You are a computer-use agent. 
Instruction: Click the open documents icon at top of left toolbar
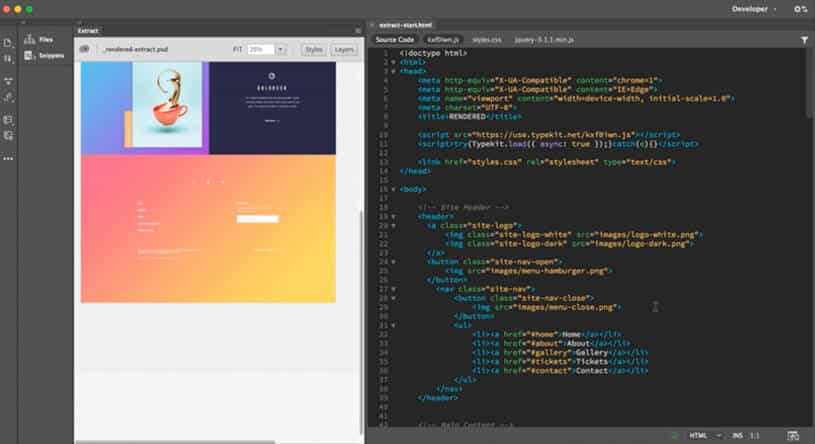8,43
